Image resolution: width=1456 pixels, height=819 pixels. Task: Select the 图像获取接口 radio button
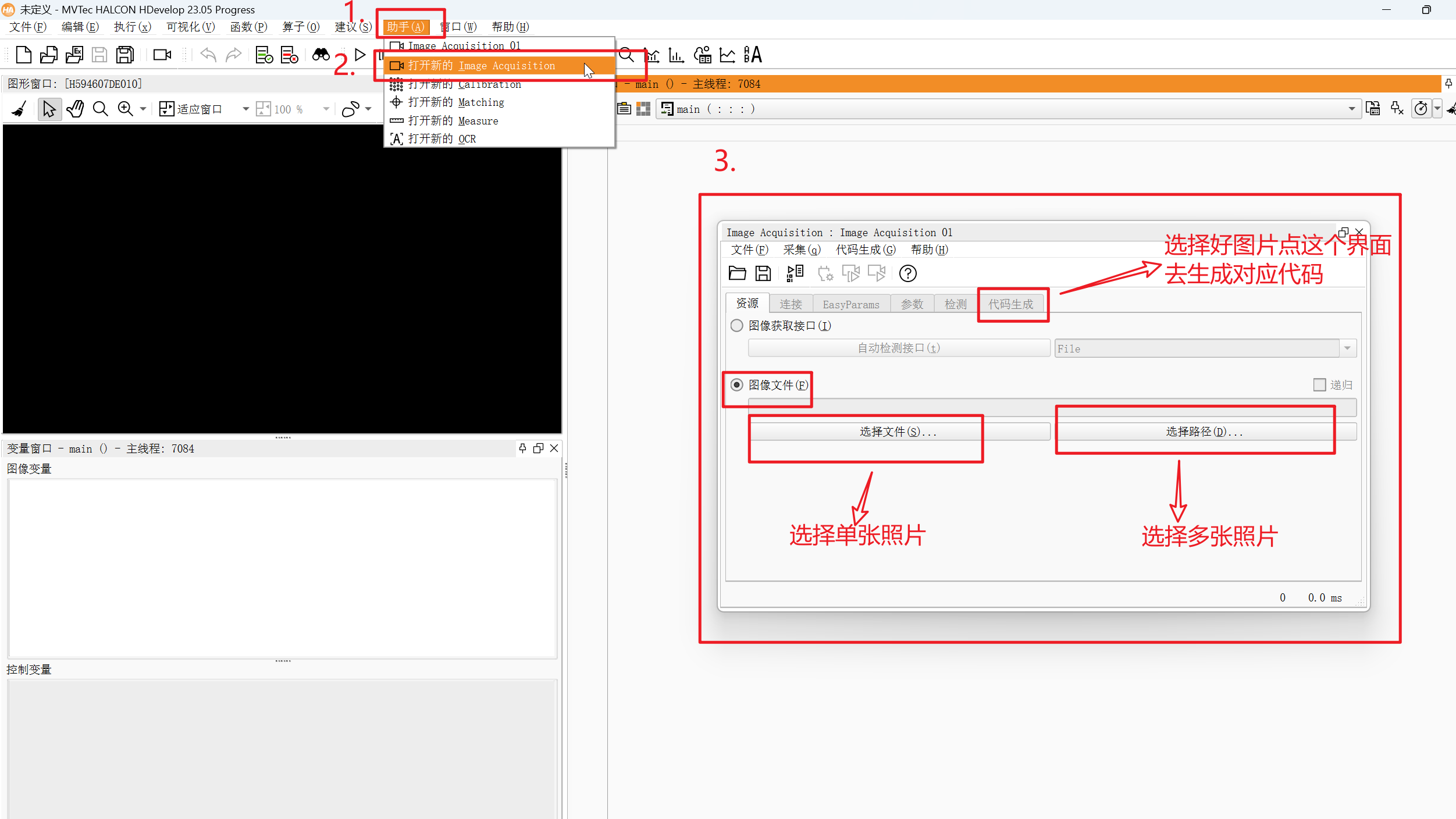pos(737,326)
